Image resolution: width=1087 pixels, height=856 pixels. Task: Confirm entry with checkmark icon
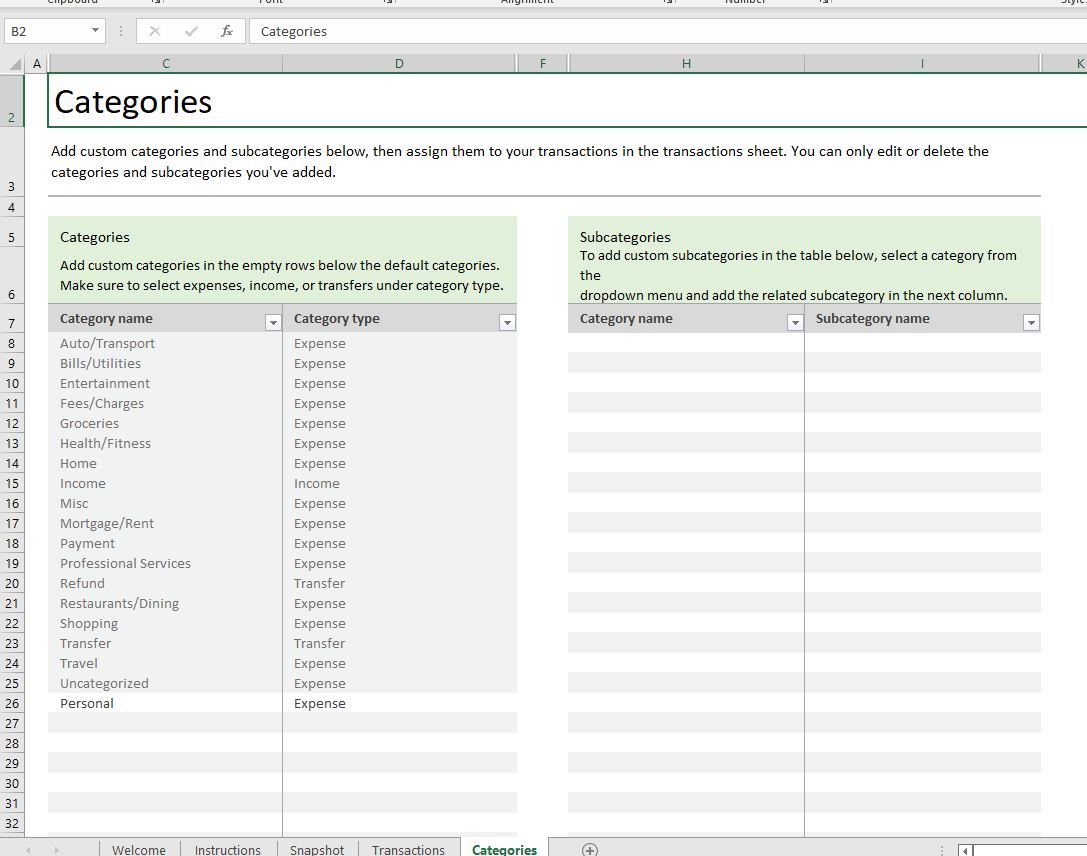191,31
